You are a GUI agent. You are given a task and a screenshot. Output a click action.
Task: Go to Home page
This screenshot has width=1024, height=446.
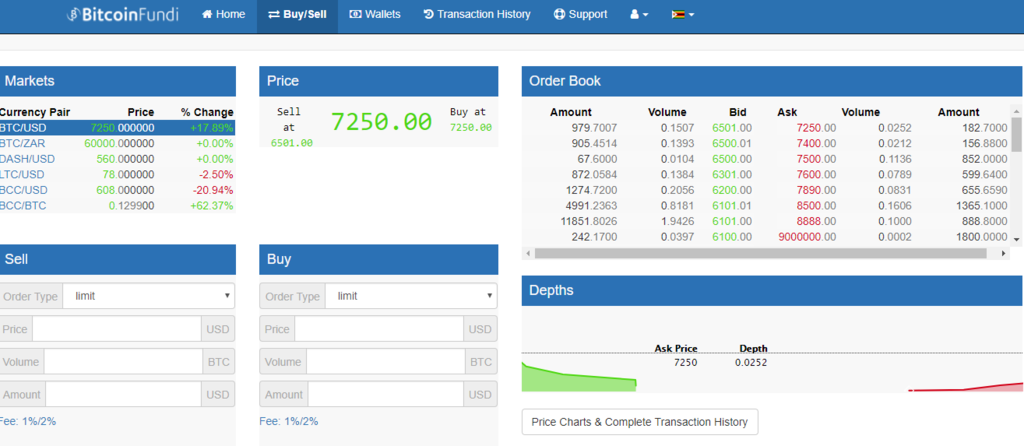tap(223, 14)
